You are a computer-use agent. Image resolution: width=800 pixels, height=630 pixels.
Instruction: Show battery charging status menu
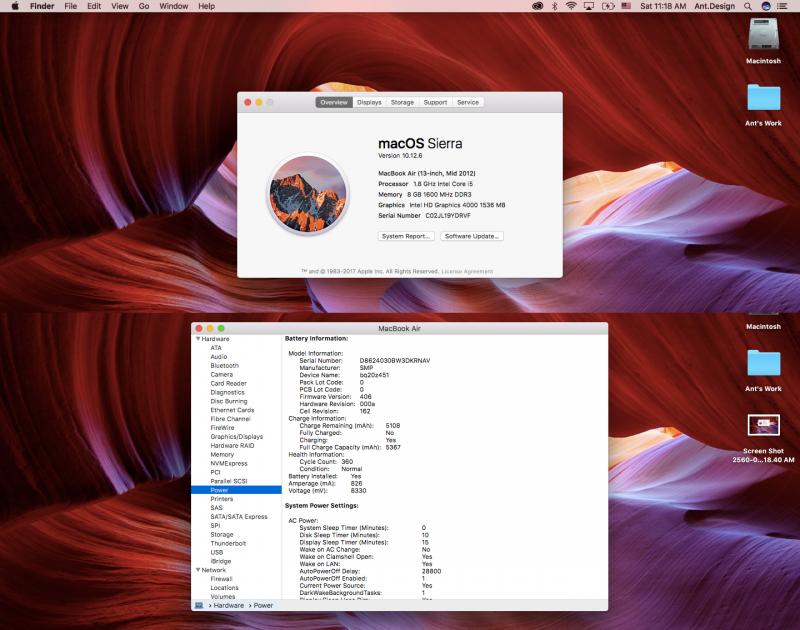tap(608, 6)
